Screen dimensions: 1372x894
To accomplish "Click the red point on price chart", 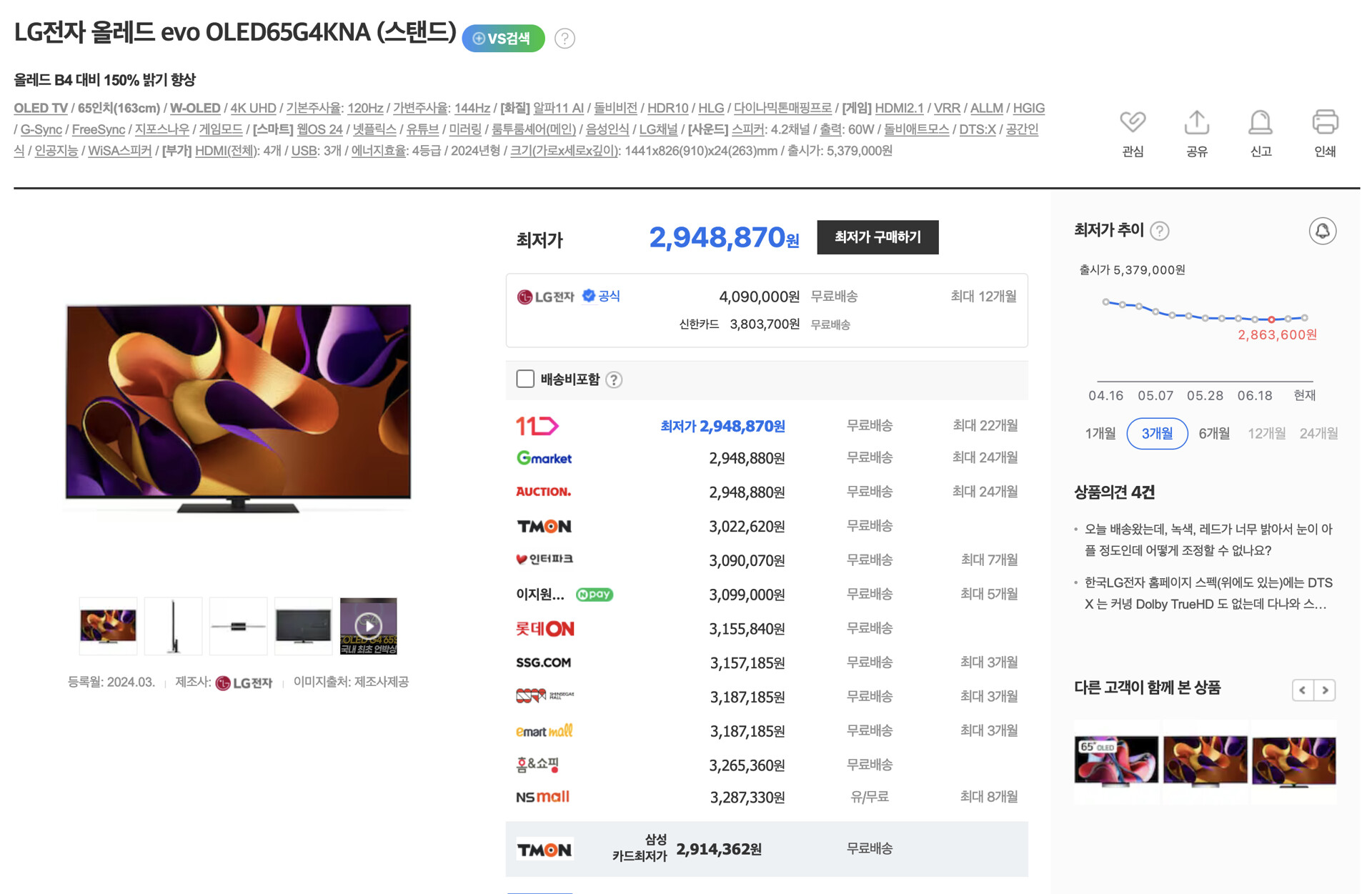I will [x=1271, y=319].
